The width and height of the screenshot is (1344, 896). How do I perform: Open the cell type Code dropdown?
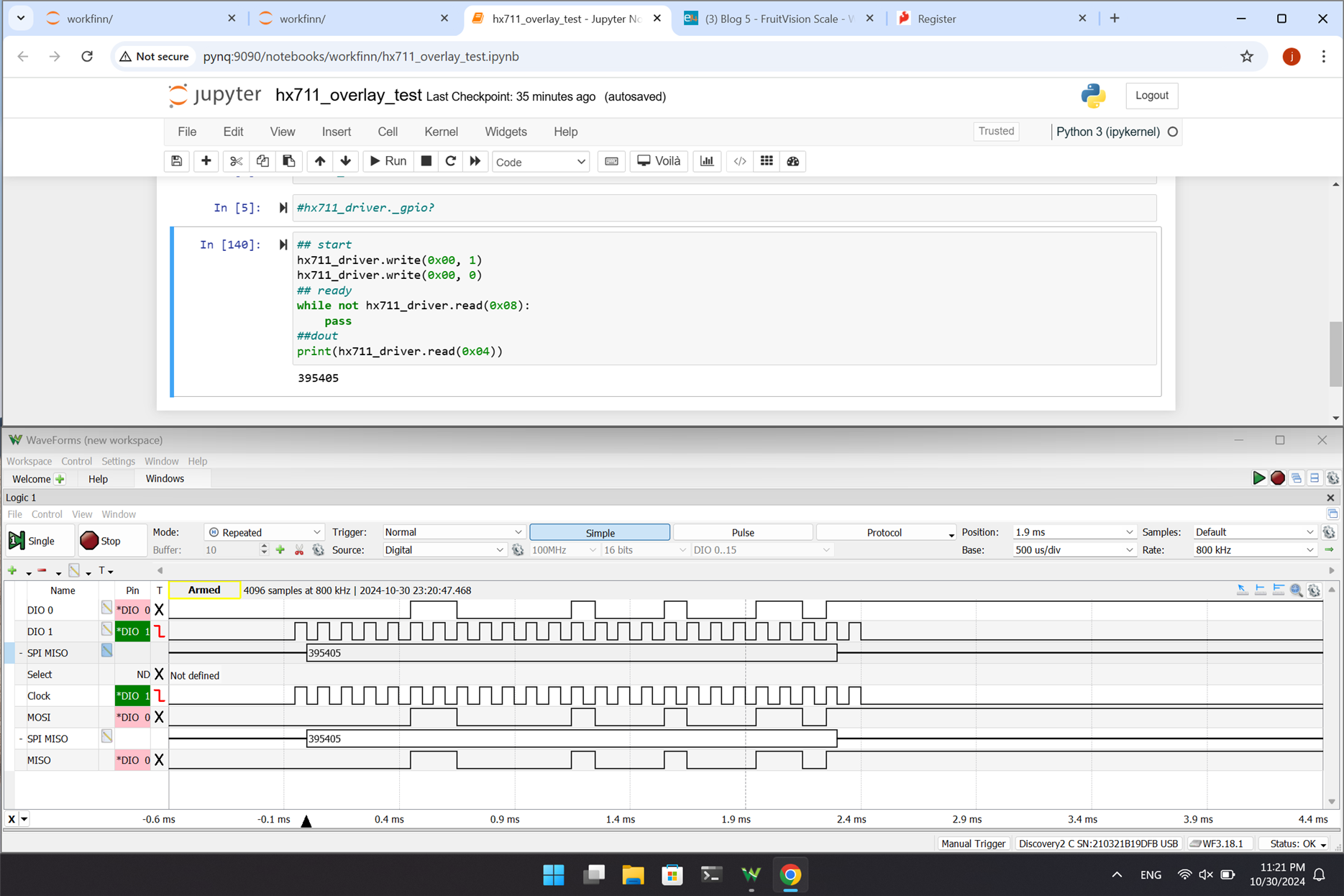(x=541, y=162)
